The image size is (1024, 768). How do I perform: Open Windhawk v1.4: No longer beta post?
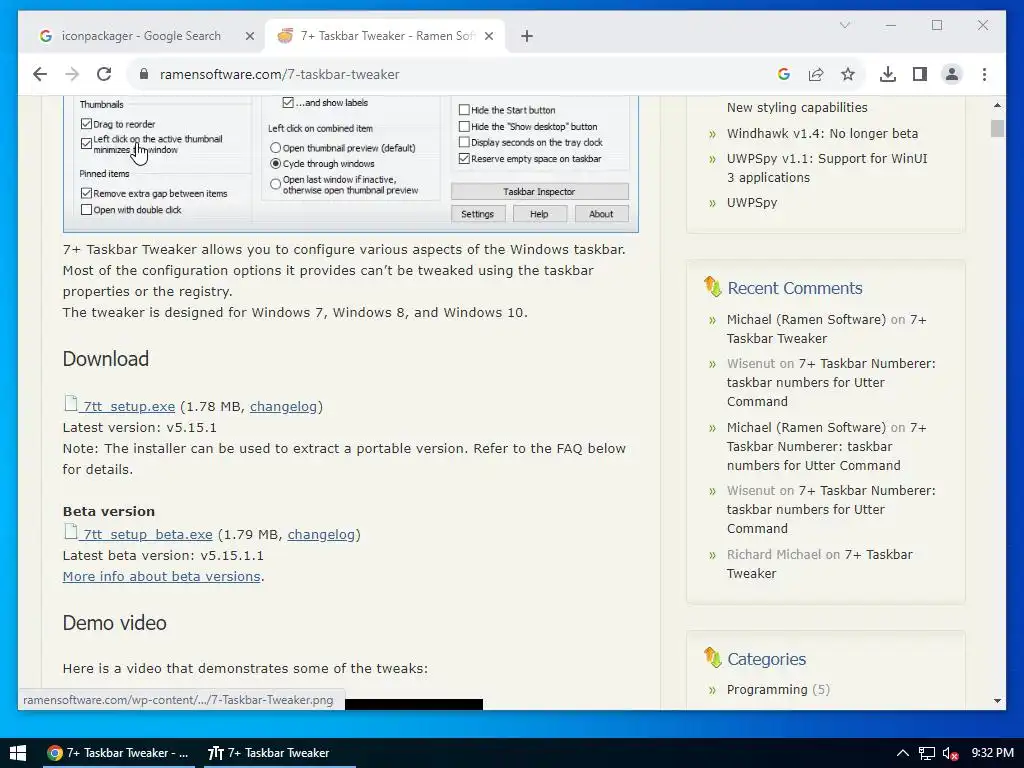tap(822, 133)
